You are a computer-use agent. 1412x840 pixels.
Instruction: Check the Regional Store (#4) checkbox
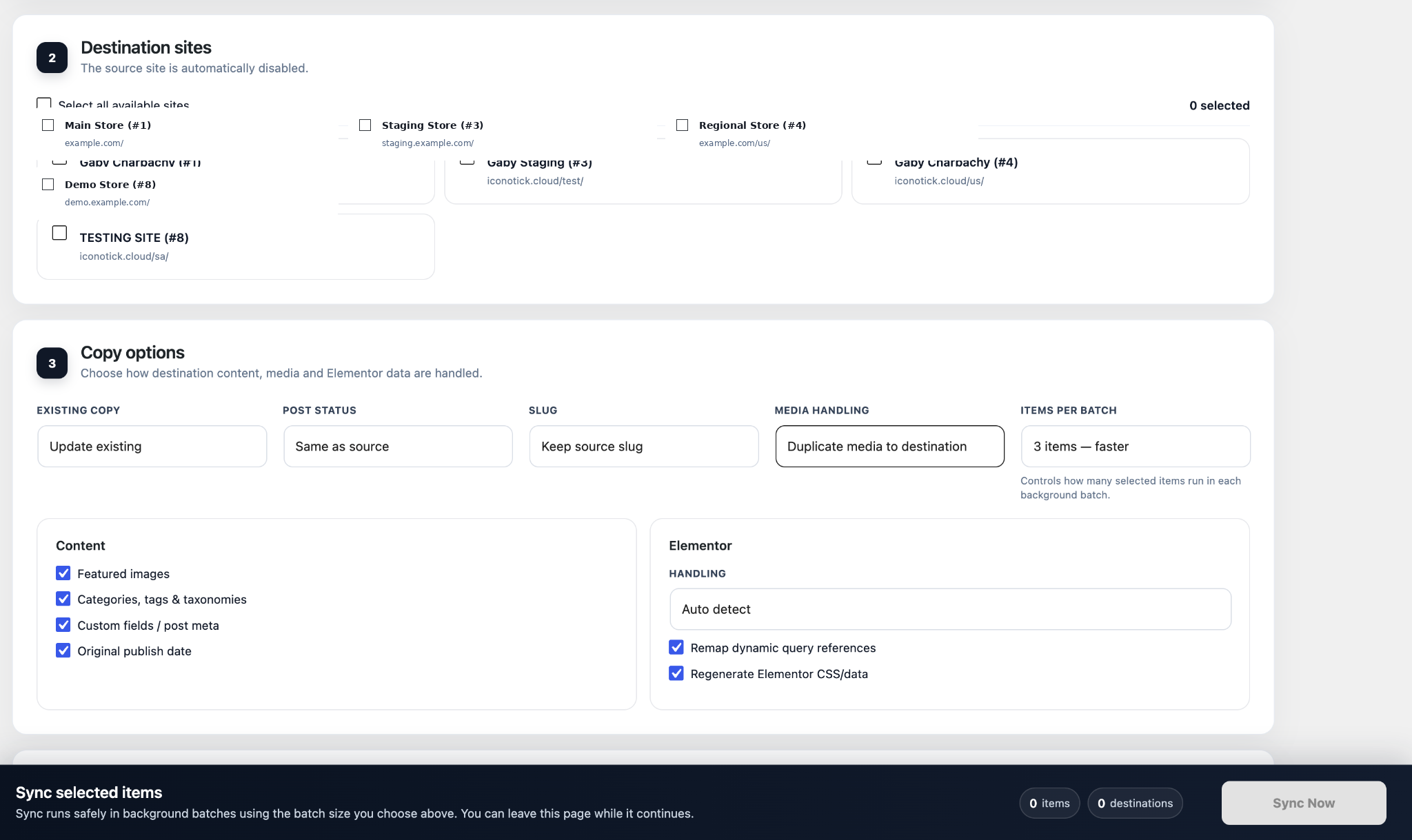click(x=682, y=125)
